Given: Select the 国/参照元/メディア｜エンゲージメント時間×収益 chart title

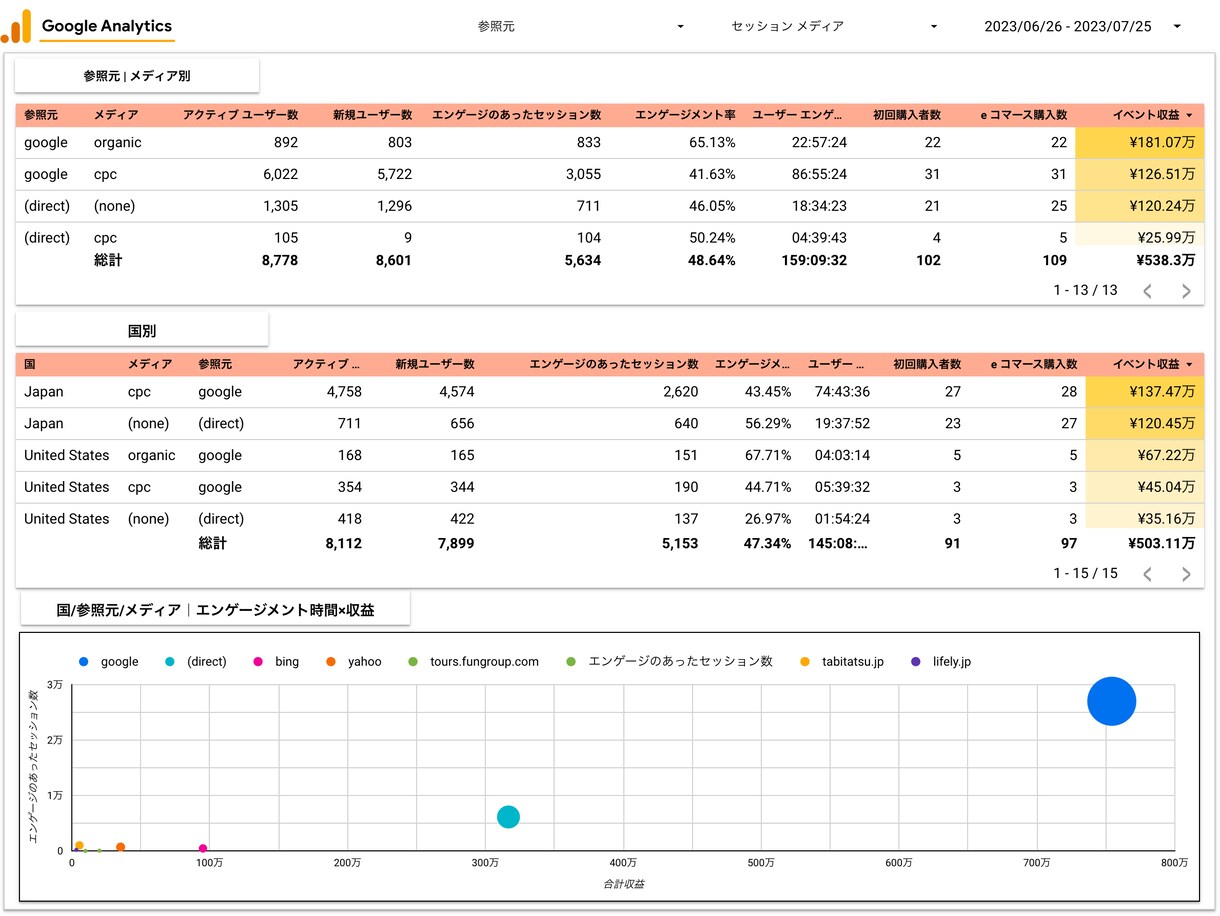Looking at the screenshot, I should [216, 609].
